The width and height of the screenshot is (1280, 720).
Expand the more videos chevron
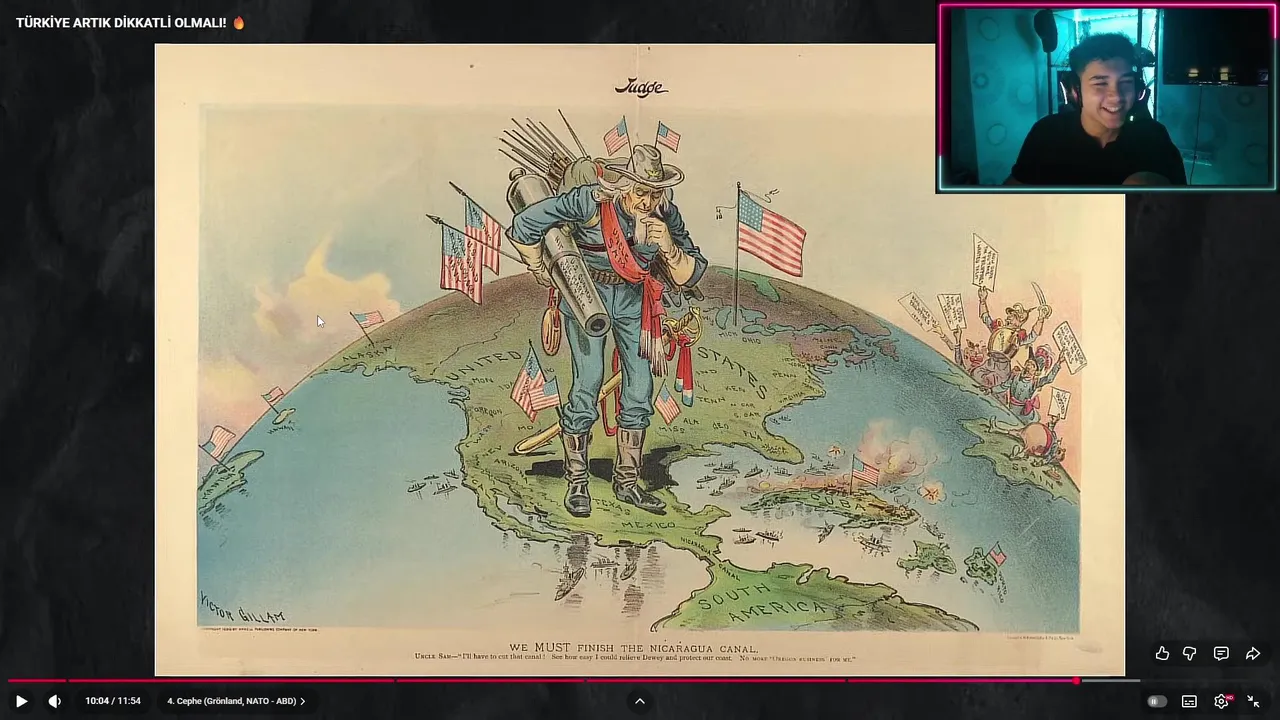[x=640, y=701]
